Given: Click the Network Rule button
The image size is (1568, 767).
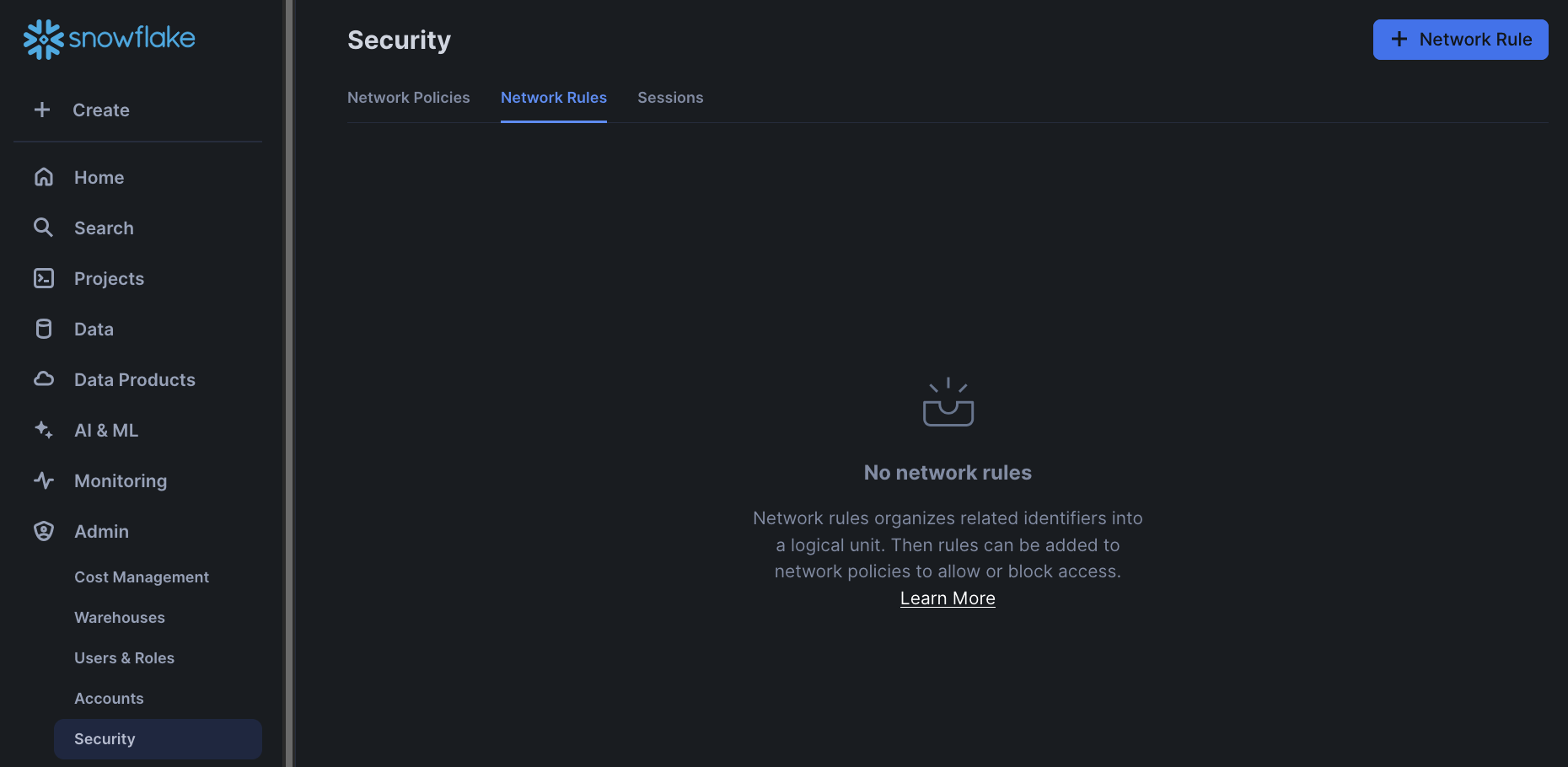Looking at the screenshot, I should coord(1460,39).
